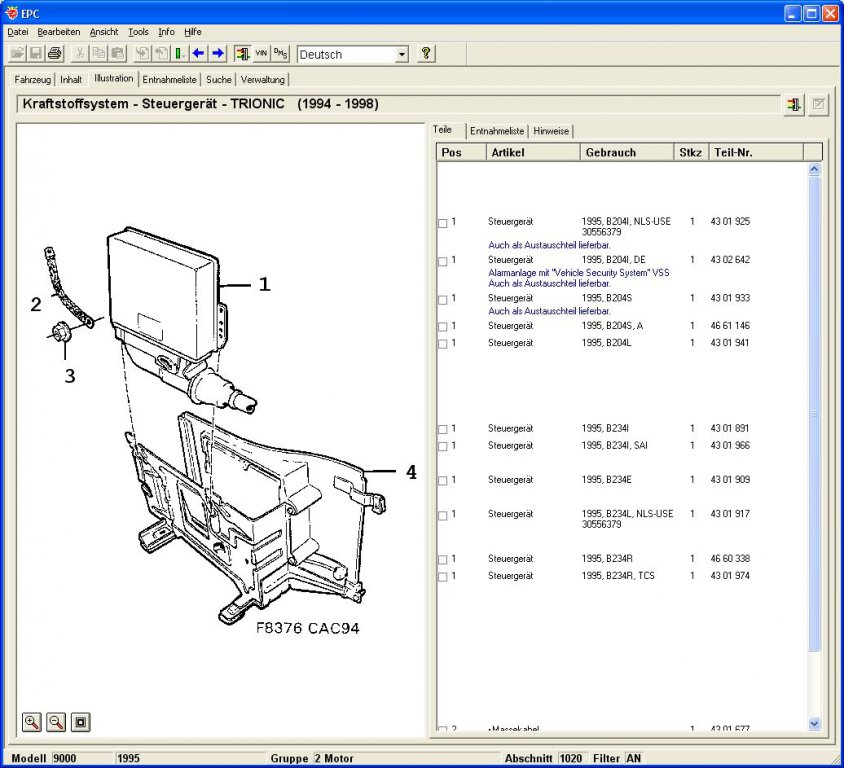844x768 pixels.
Task: Click the DMS toolbar icon
Action: [x=280, y=53]
